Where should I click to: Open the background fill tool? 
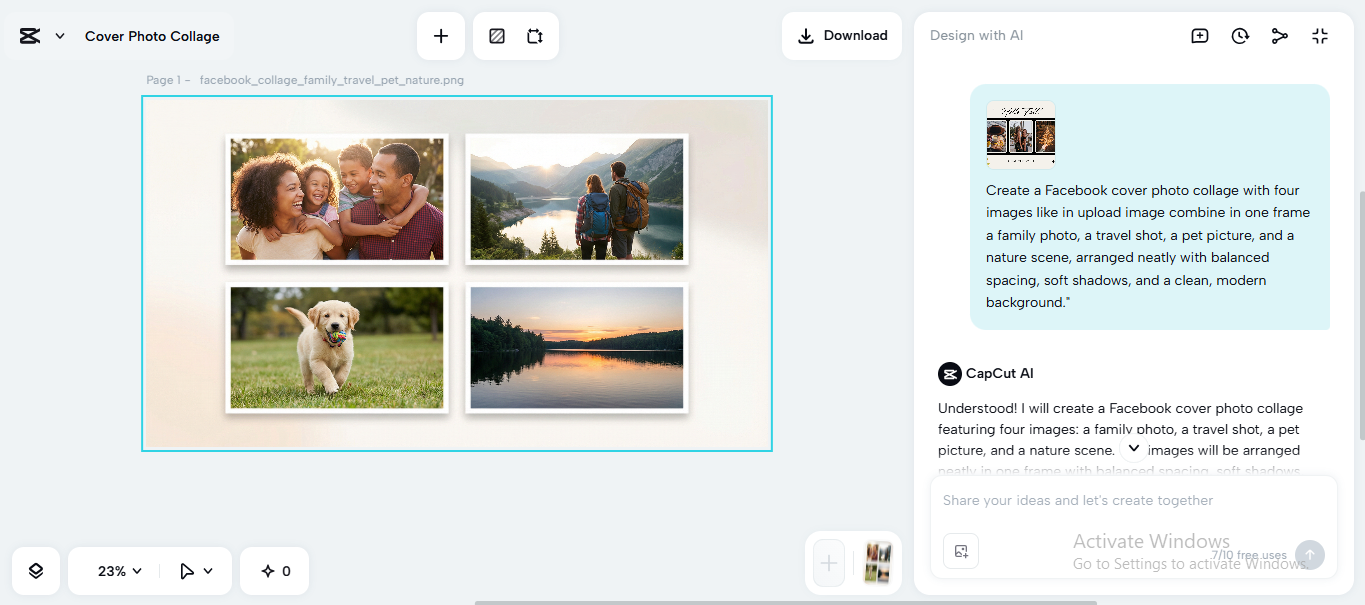tap(496, 35)
